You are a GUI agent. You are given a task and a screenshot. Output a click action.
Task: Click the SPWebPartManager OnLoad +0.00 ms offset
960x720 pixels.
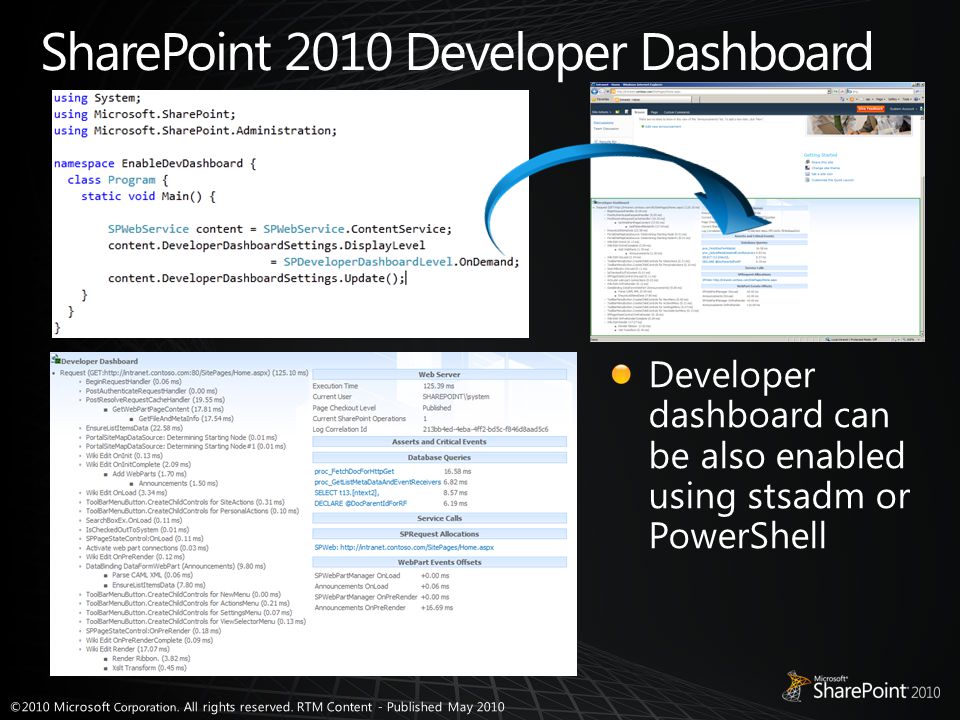[x=435, y=576]
